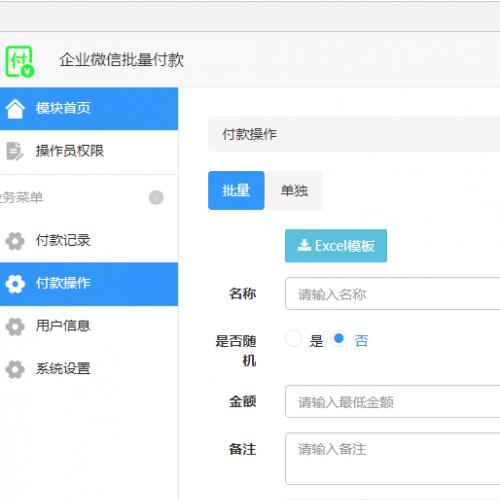Click the 是否随机 field label
This screenshot has height=500, width=500.
tap(236, 351)
